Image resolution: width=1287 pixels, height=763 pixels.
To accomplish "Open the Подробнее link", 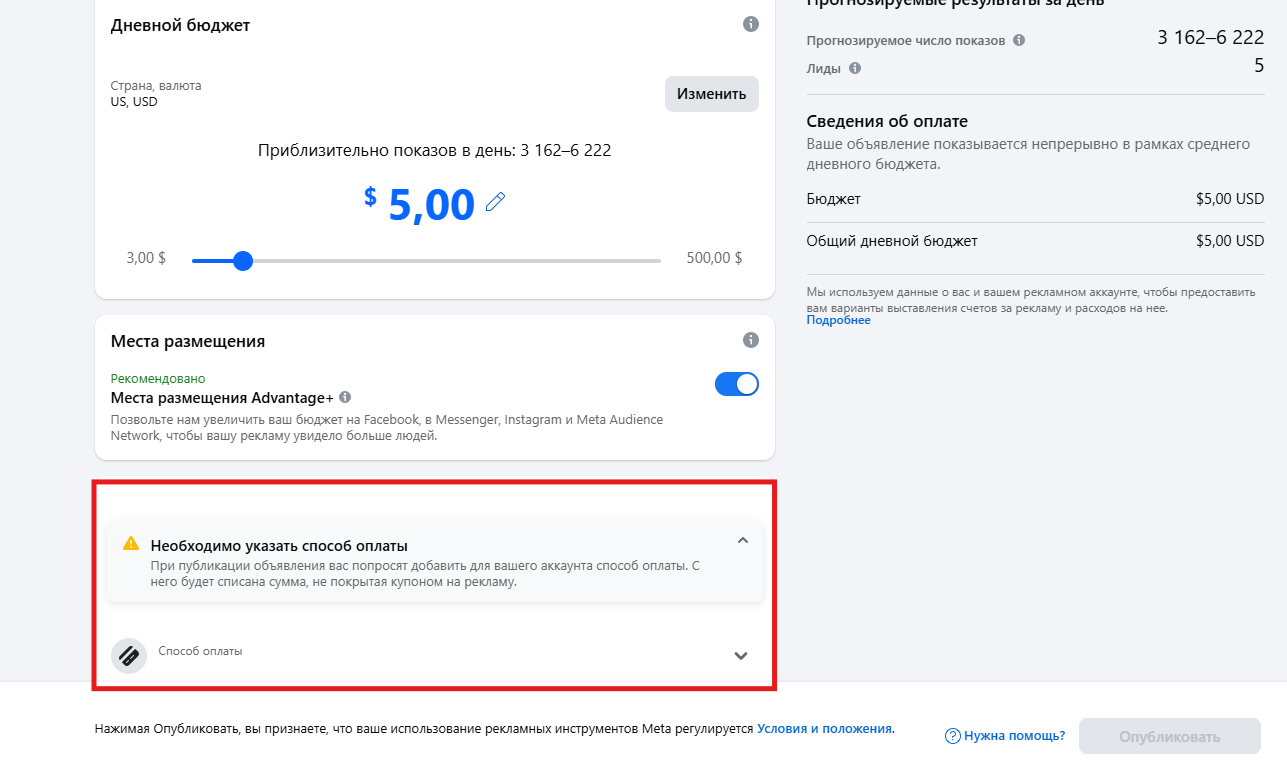I will [x=838, y=319].
